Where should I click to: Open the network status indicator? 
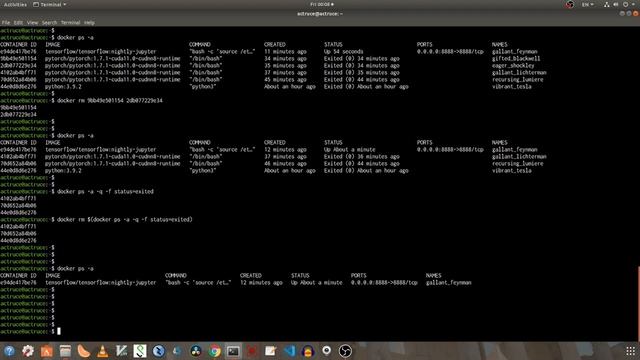click(x=607, y=4)
